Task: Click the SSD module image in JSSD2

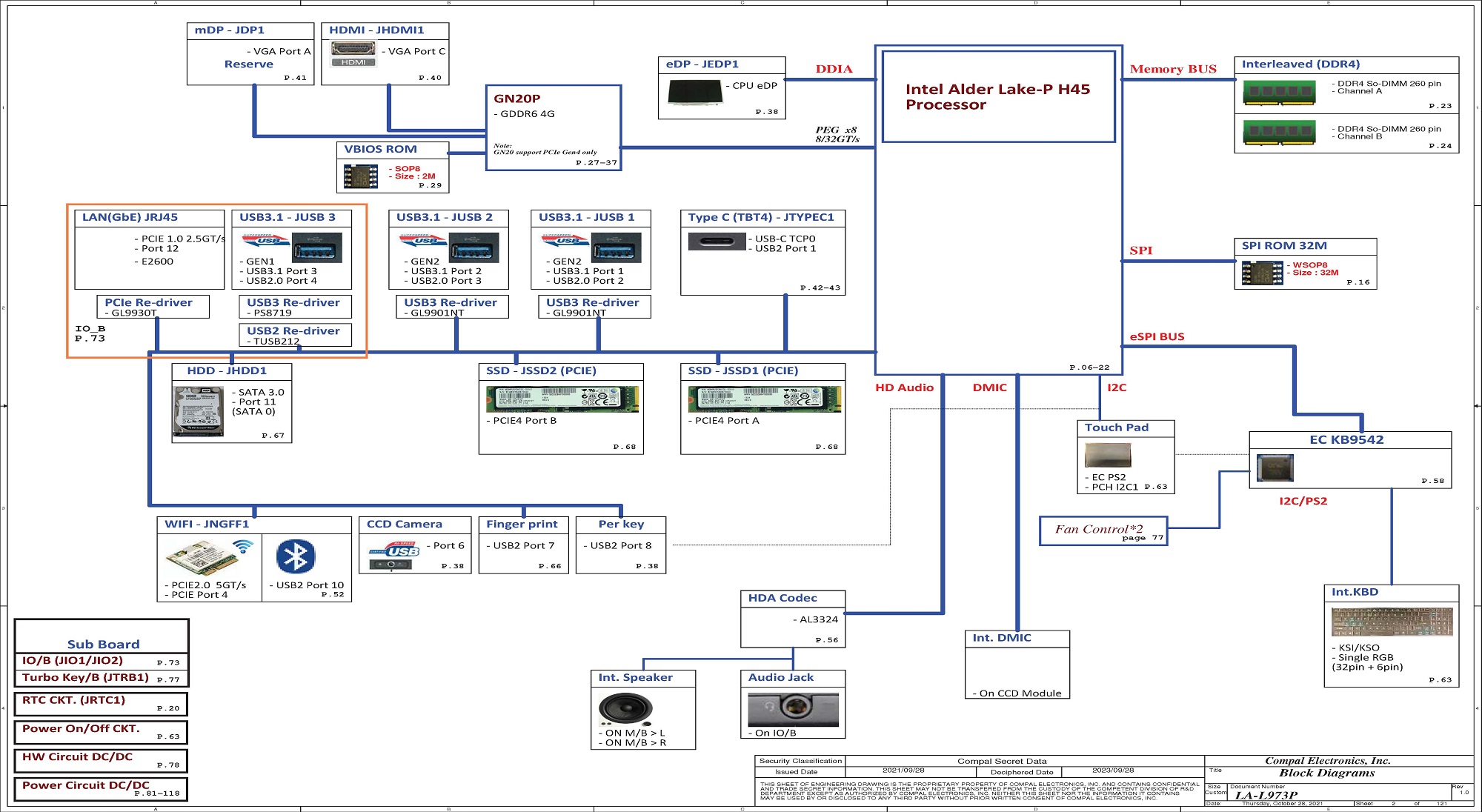Action: tap(562, 399)
